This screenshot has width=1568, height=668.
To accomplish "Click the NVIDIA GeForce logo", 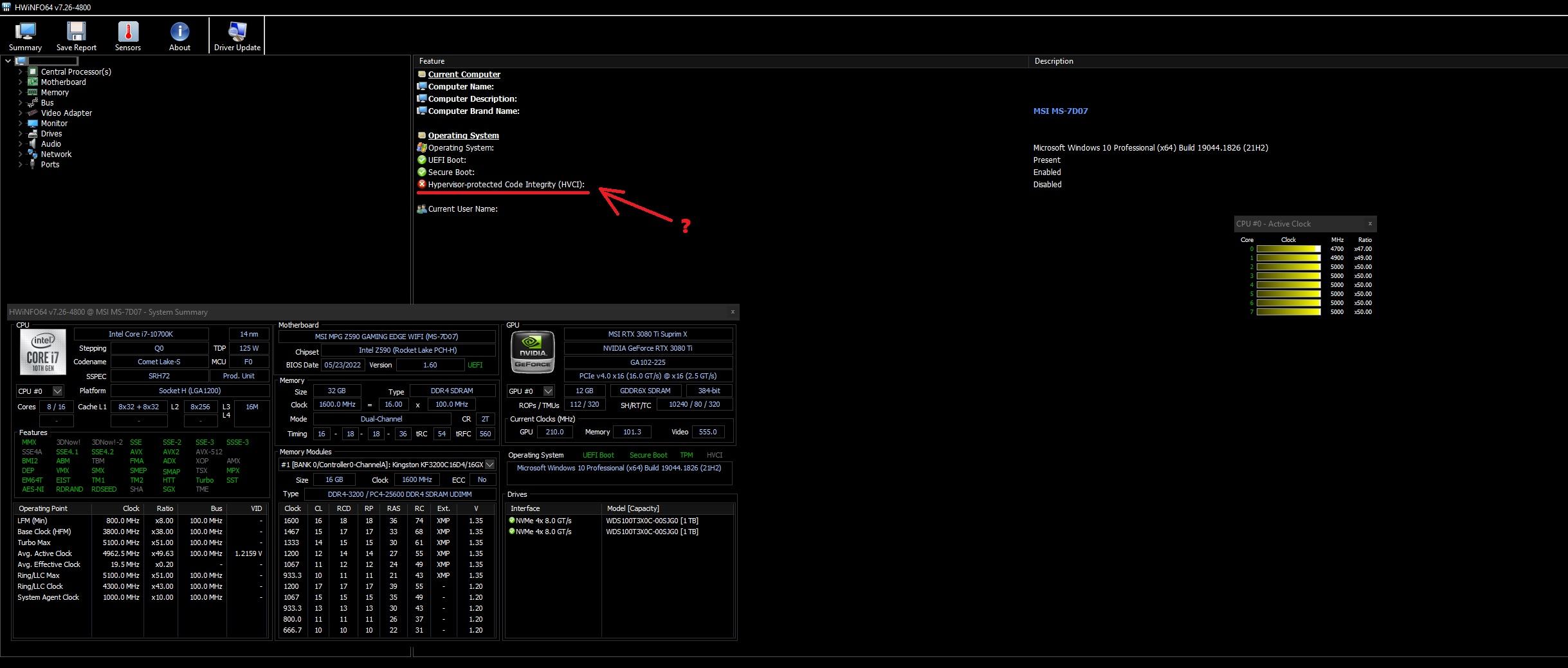I will [x=533, y=352].
